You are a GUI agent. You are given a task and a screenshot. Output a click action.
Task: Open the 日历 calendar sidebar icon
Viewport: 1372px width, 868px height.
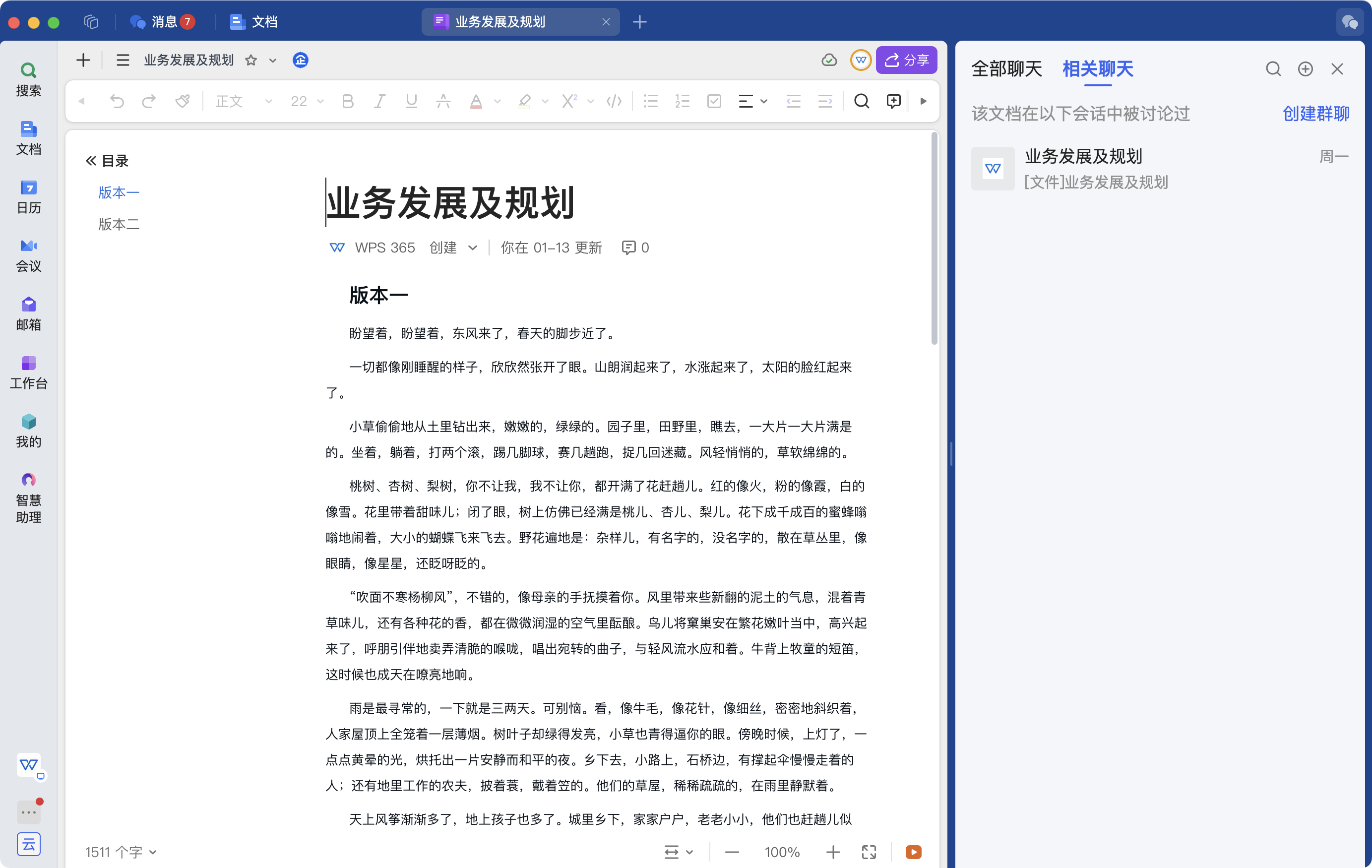pyautogui.click(x=28, y=196)
